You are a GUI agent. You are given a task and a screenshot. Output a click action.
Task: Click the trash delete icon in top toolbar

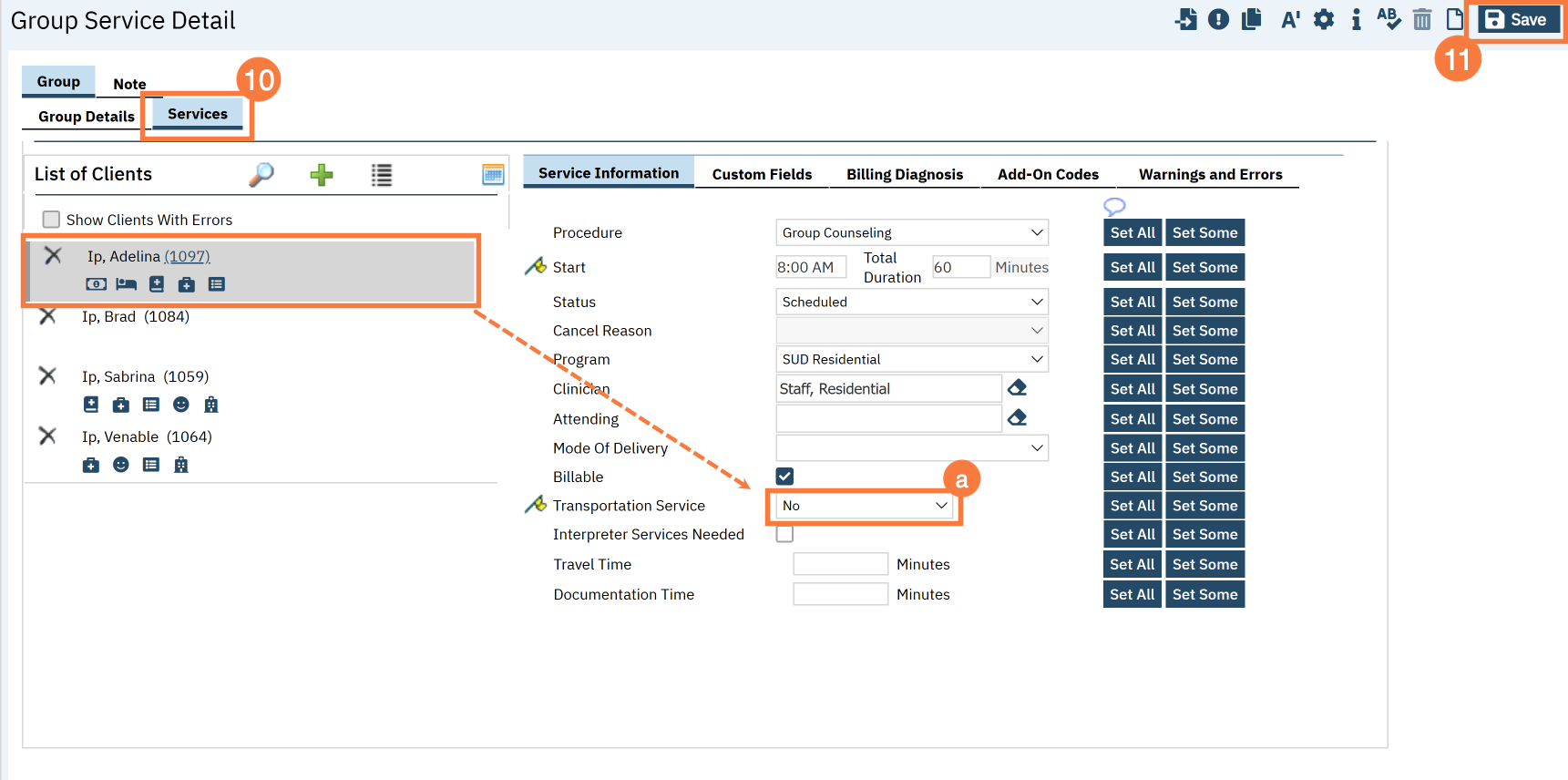1421,19
